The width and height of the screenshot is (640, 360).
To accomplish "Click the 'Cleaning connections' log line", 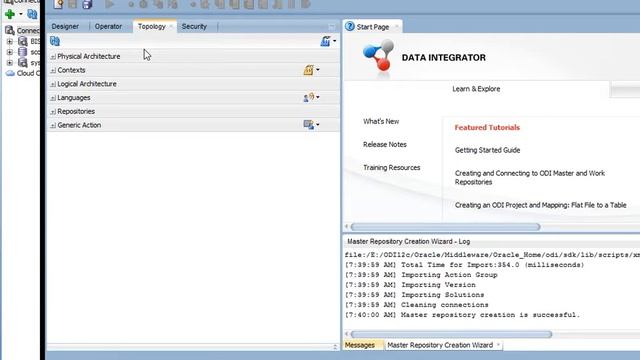I will point(416,305).
